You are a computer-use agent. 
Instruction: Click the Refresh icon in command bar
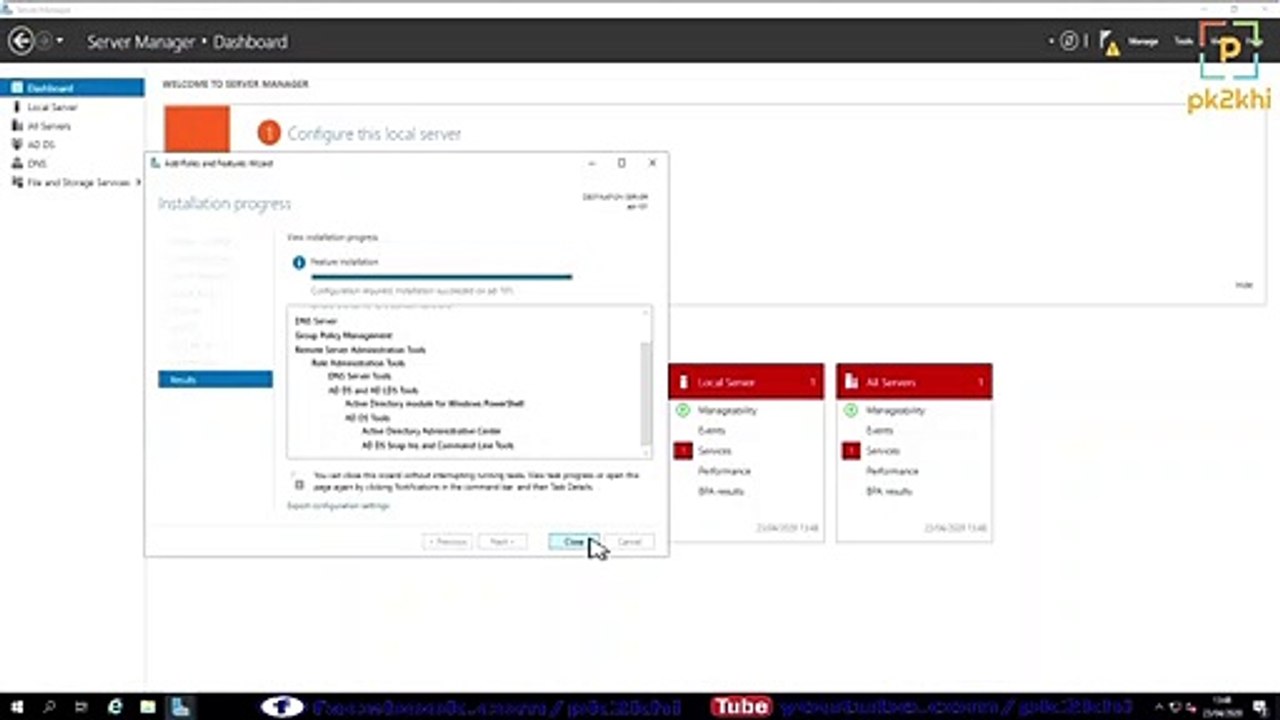point(1069,42)
